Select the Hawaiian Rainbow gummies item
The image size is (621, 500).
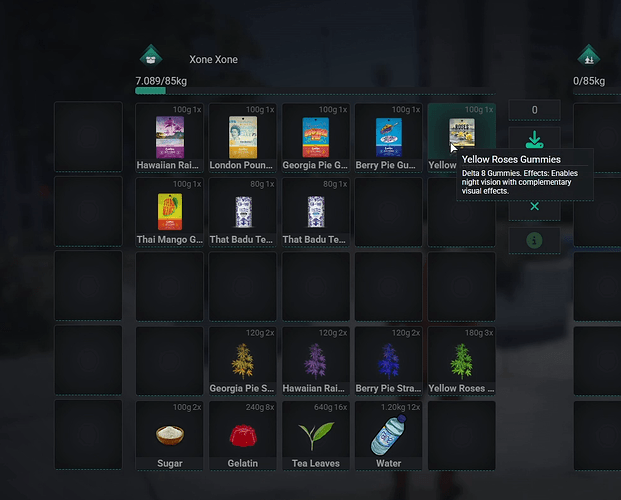tap(170, 137)
